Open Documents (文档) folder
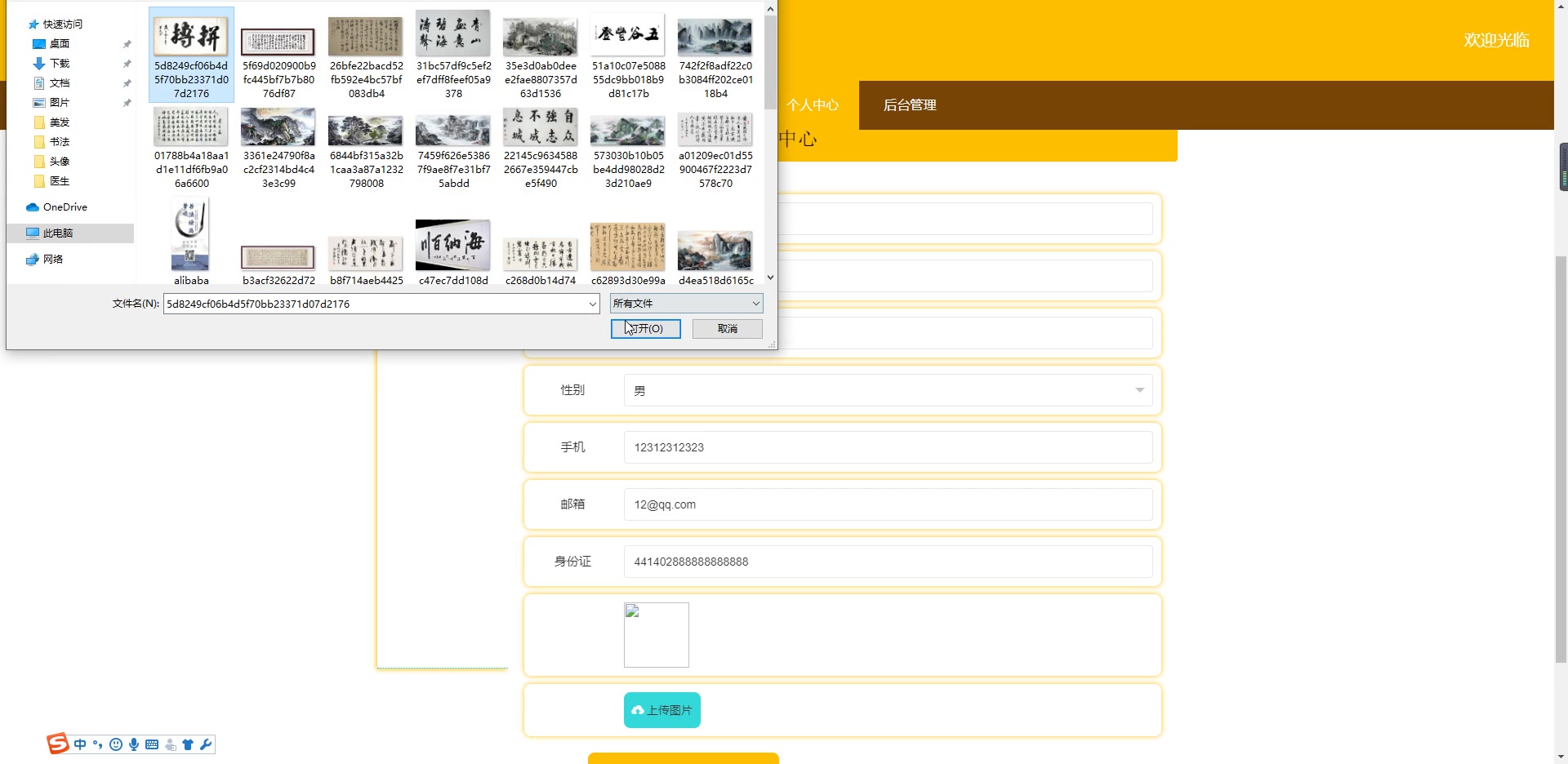The image size is (1568, 764). (x=51, y=83)
